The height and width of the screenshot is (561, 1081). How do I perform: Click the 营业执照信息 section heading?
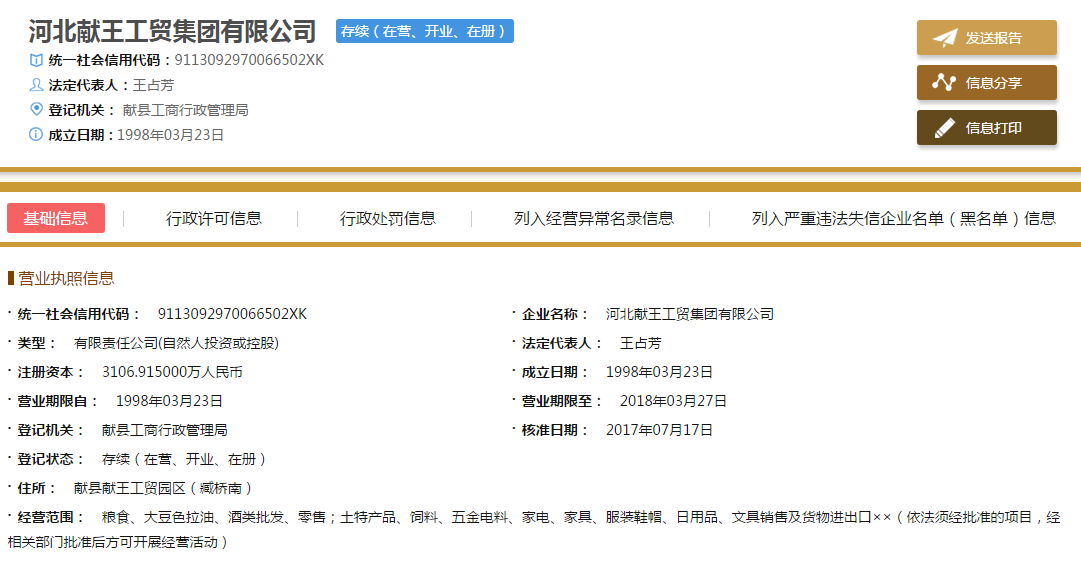pyautogui.click(x=65, y=278)
